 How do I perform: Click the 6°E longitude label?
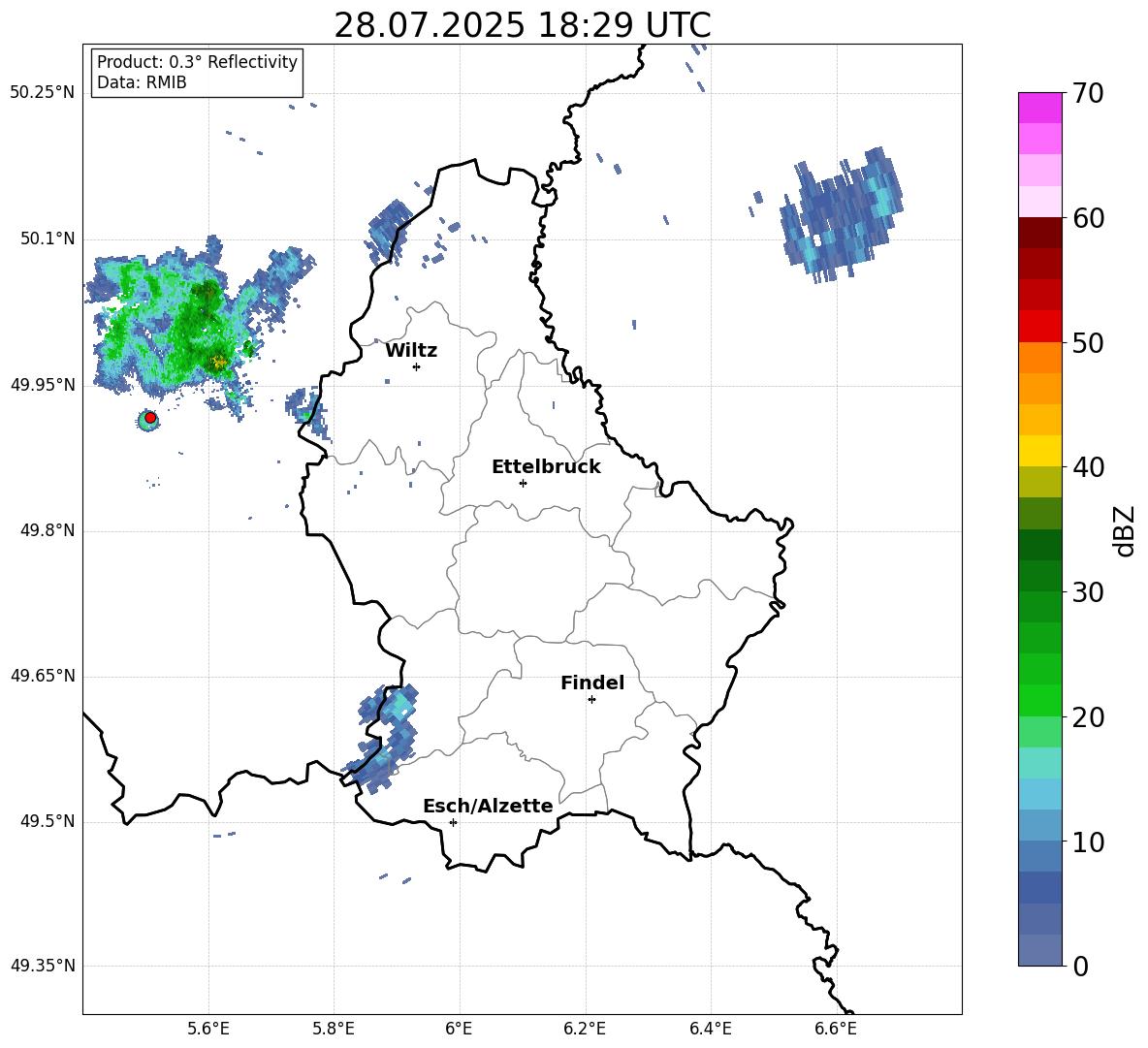(x=459, y=1030)
